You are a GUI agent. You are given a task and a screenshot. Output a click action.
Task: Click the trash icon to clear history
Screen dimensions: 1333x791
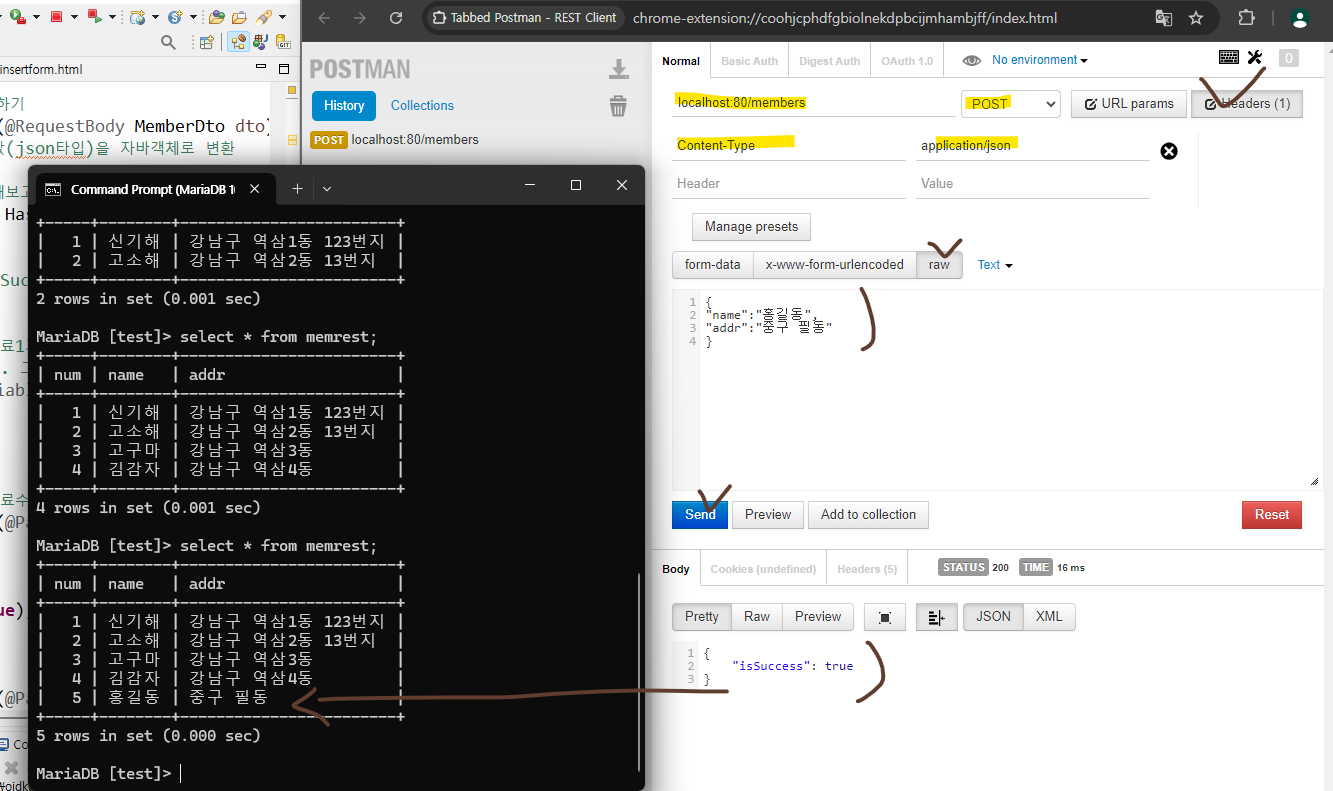click(x=619, y=106)
